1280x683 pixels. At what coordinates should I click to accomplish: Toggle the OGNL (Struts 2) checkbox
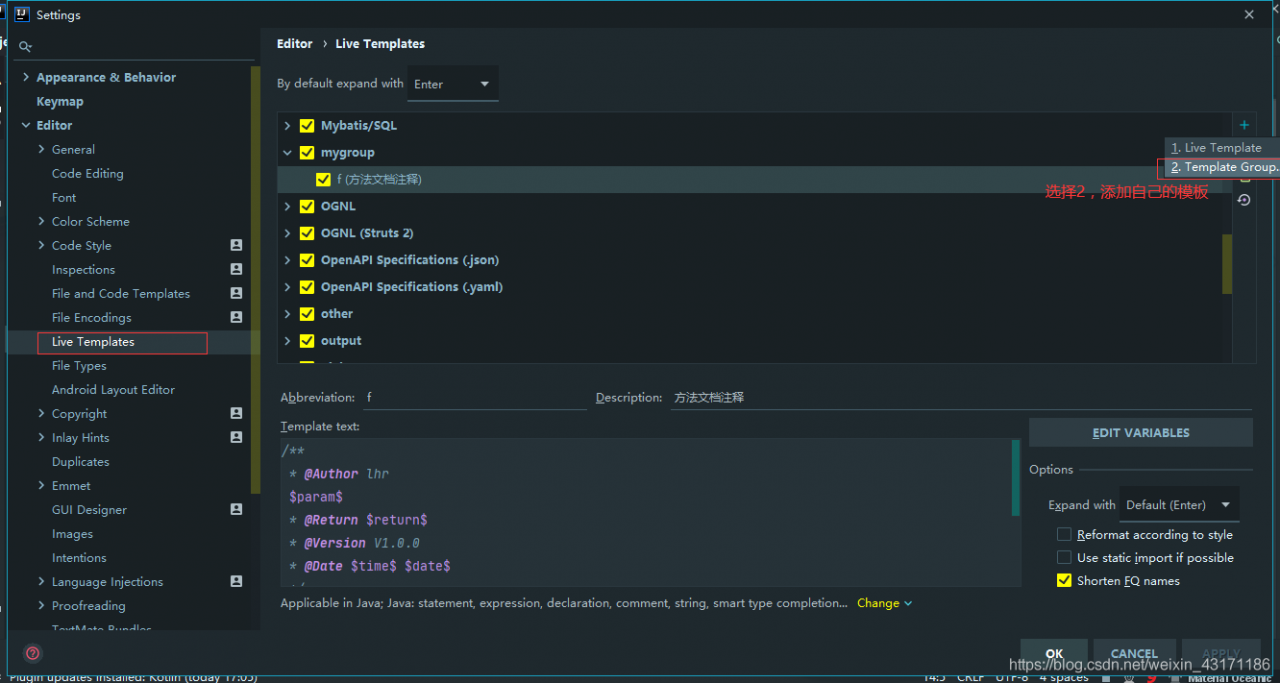307,233
